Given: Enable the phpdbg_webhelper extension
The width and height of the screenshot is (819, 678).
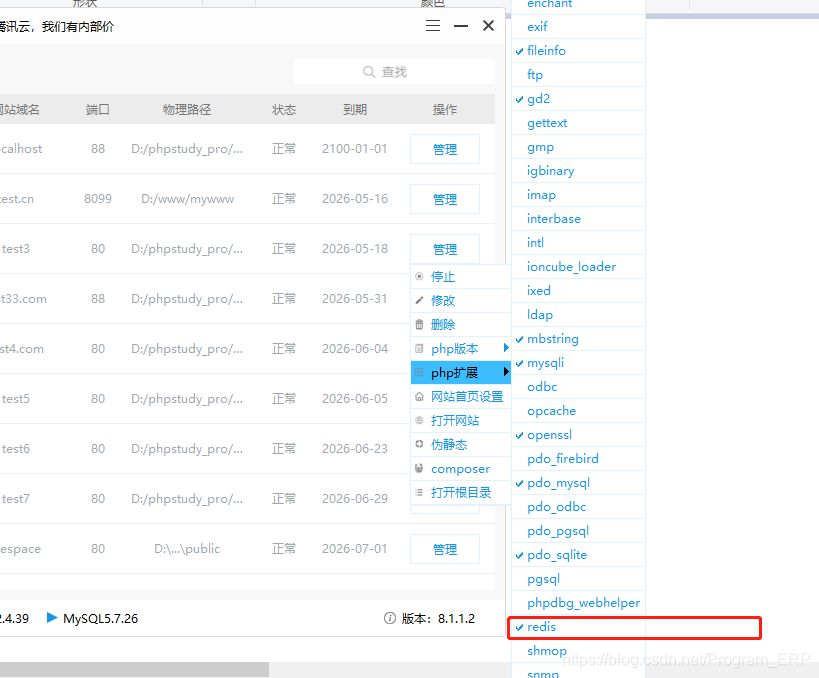Looking at the screenshot, I should [x=578, y=603].
